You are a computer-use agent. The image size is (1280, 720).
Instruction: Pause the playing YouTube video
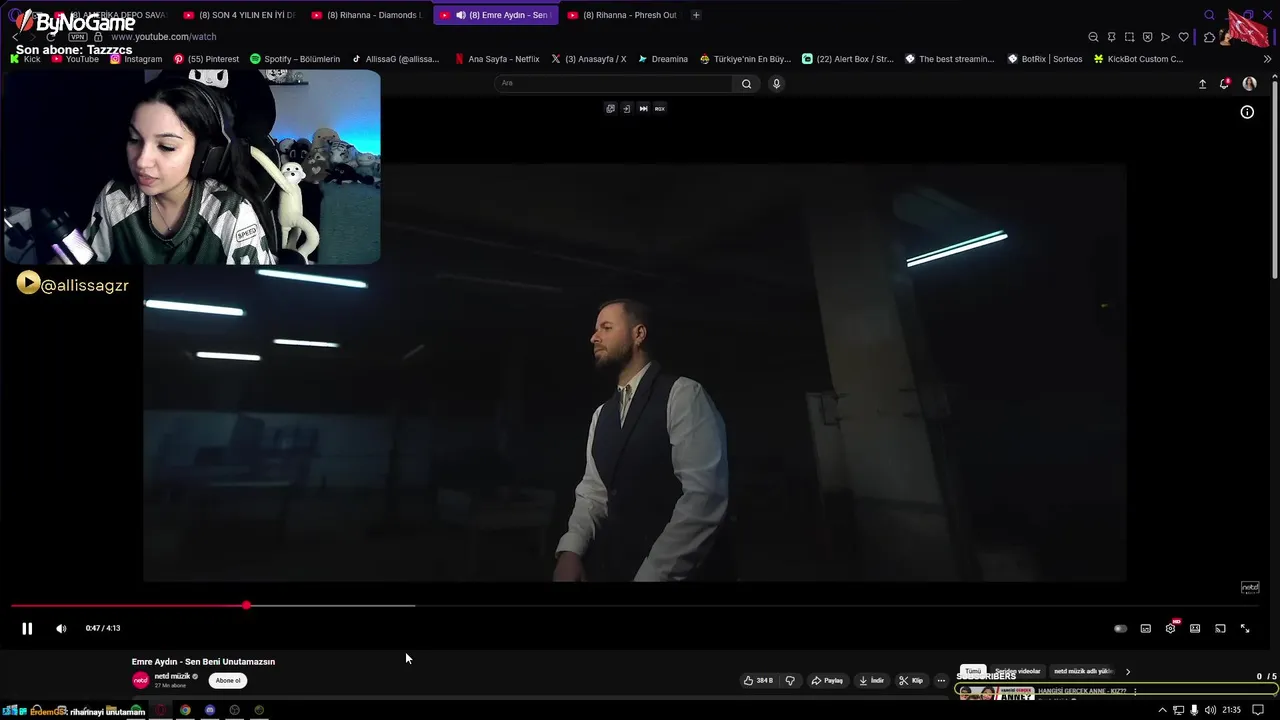coord(27,629)
